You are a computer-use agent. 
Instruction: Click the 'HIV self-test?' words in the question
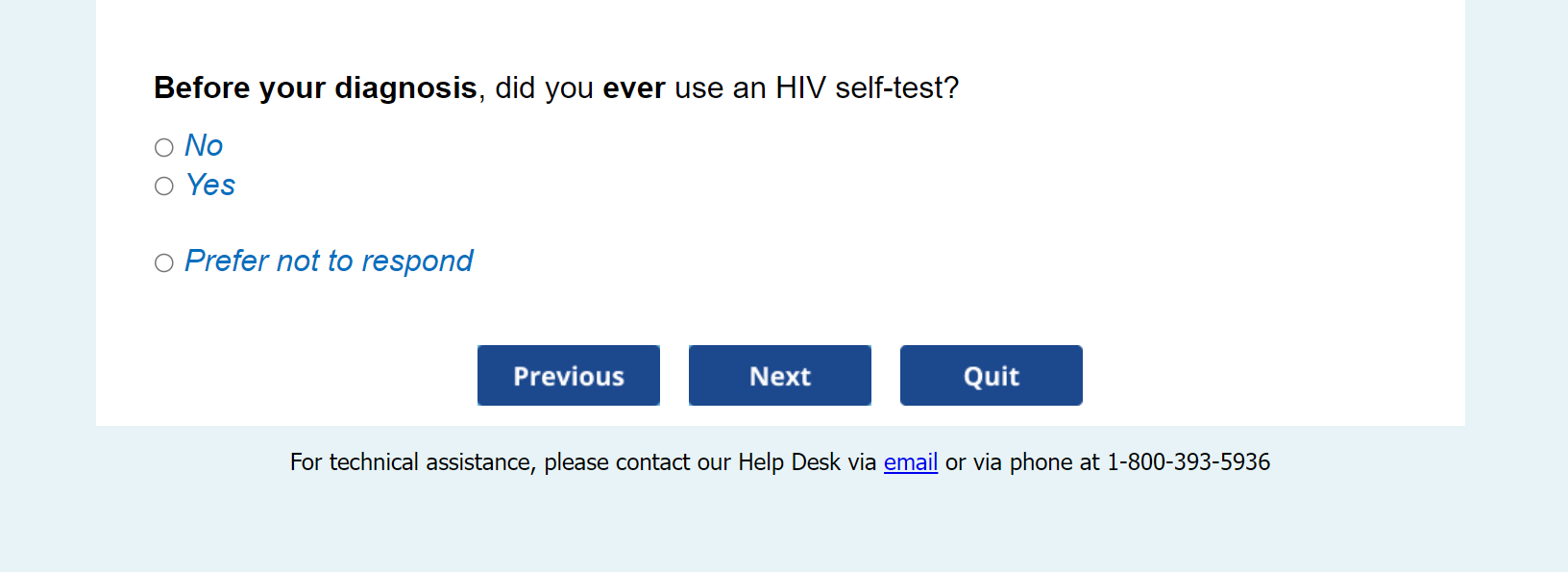pyautogui.click(x=867, y=88)
